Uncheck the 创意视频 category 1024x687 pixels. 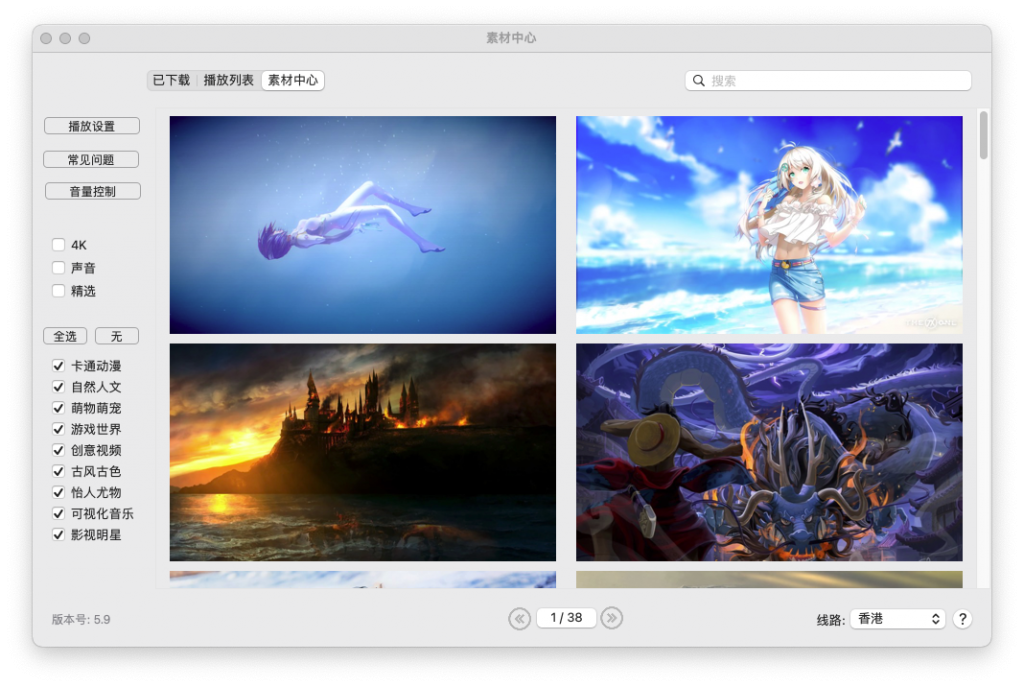click(x=58, y=450)
